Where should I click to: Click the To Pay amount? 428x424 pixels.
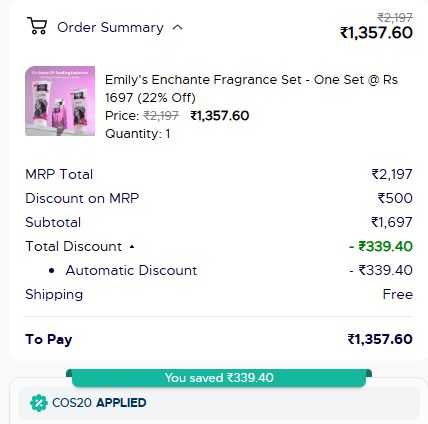click(x=380, y=339)
